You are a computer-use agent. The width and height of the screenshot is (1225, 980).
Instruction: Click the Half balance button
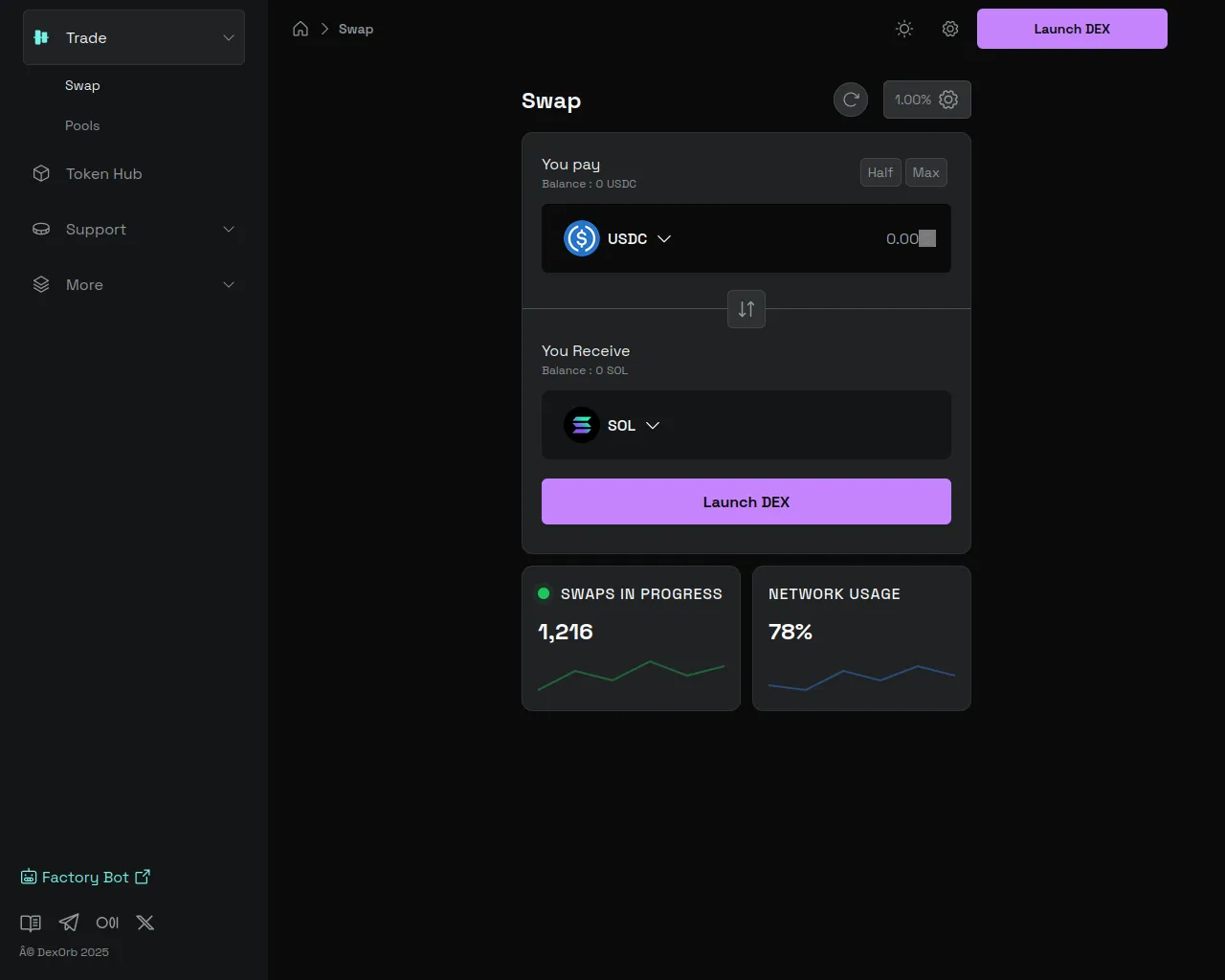pyautogui.click(x=880, y=172)
